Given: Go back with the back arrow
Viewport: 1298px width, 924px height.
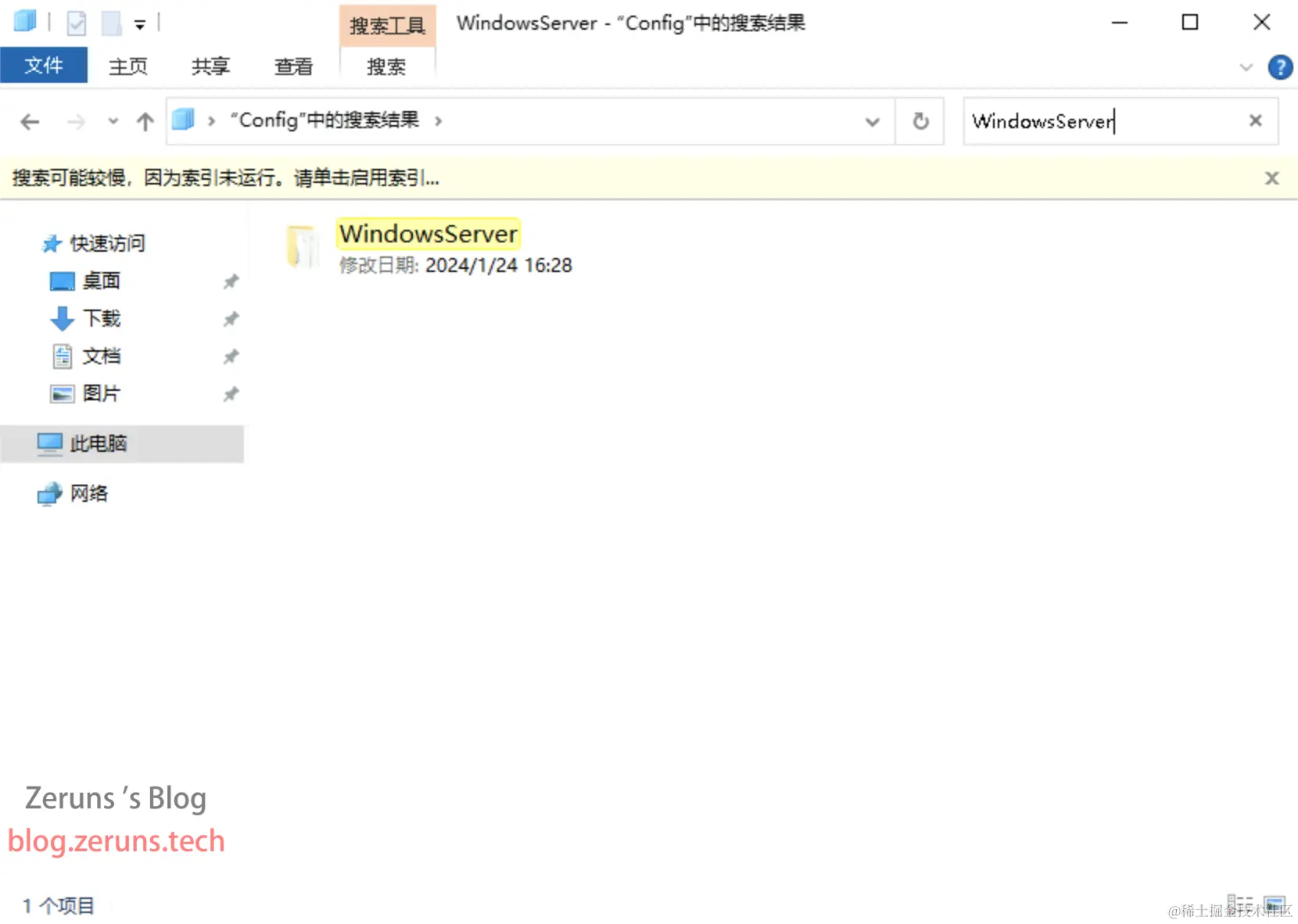Looking at the screenshot, I should [x=30, y=122].
